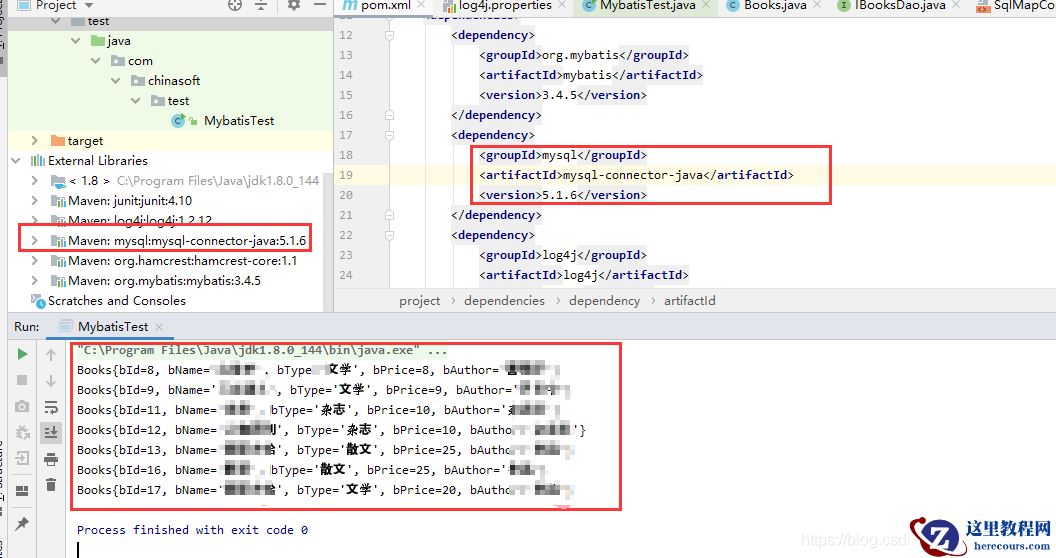Collapse the chinasoft package
The height and width of the screenshot is (558, 1056).
click(x=116, y=81)
